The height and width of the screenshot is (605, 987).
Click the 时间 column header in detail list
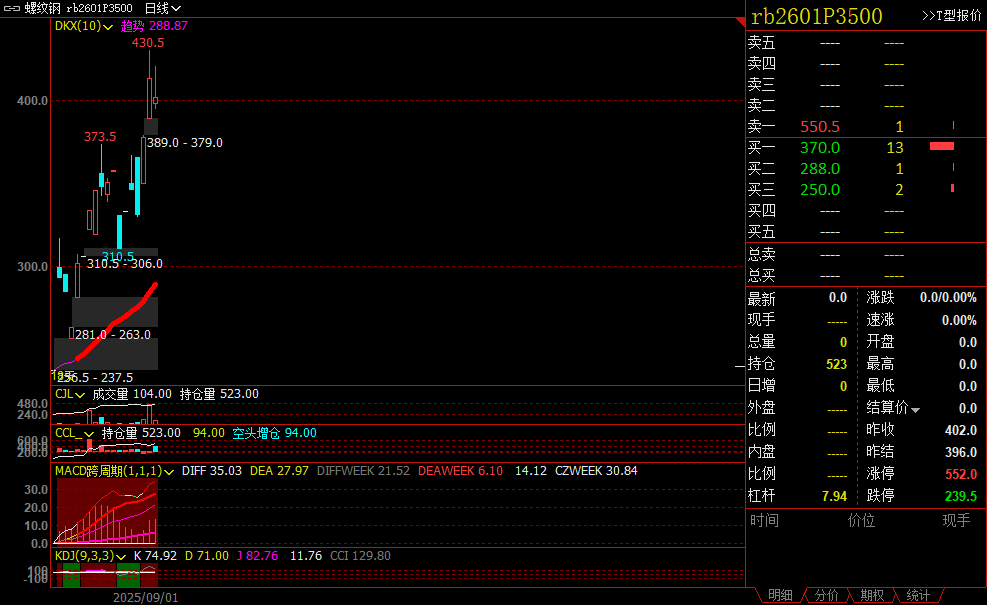pos(764,520)
